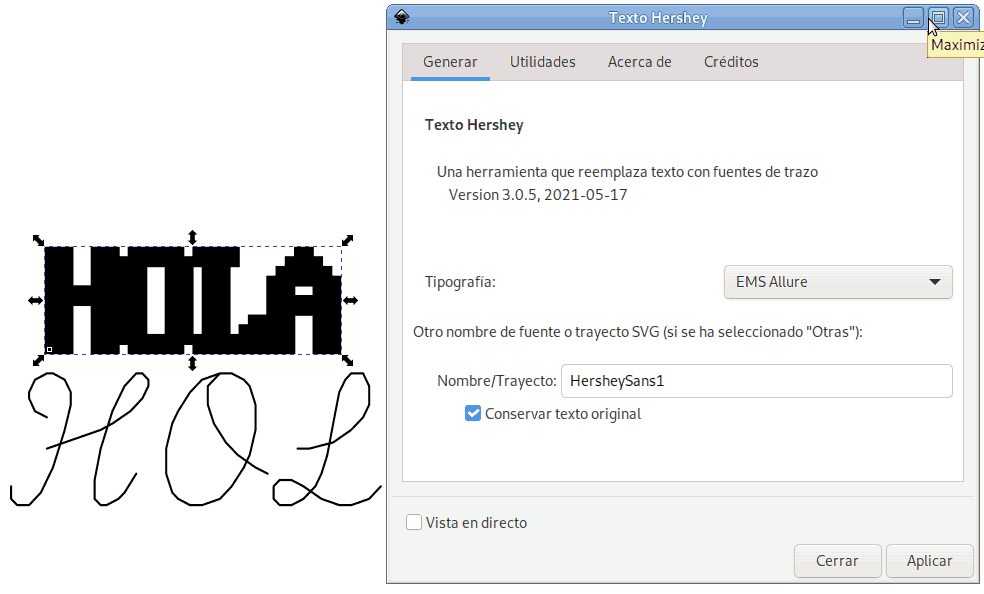Open the Tipografía dropdown showing EMS Allure

coord(838,282)
